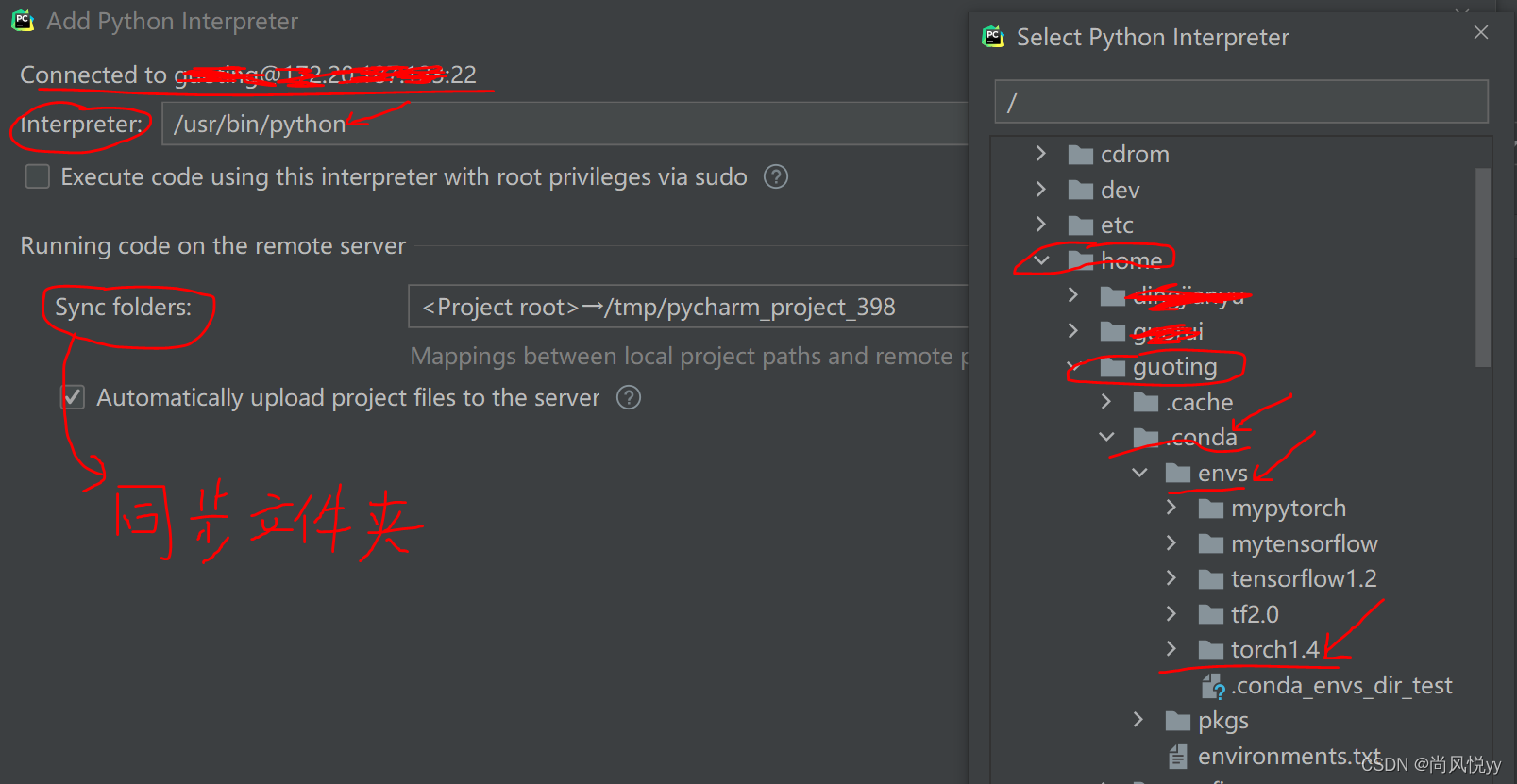Select the guoting folder icon
1517x784 pixels.
click(1113, 367)
